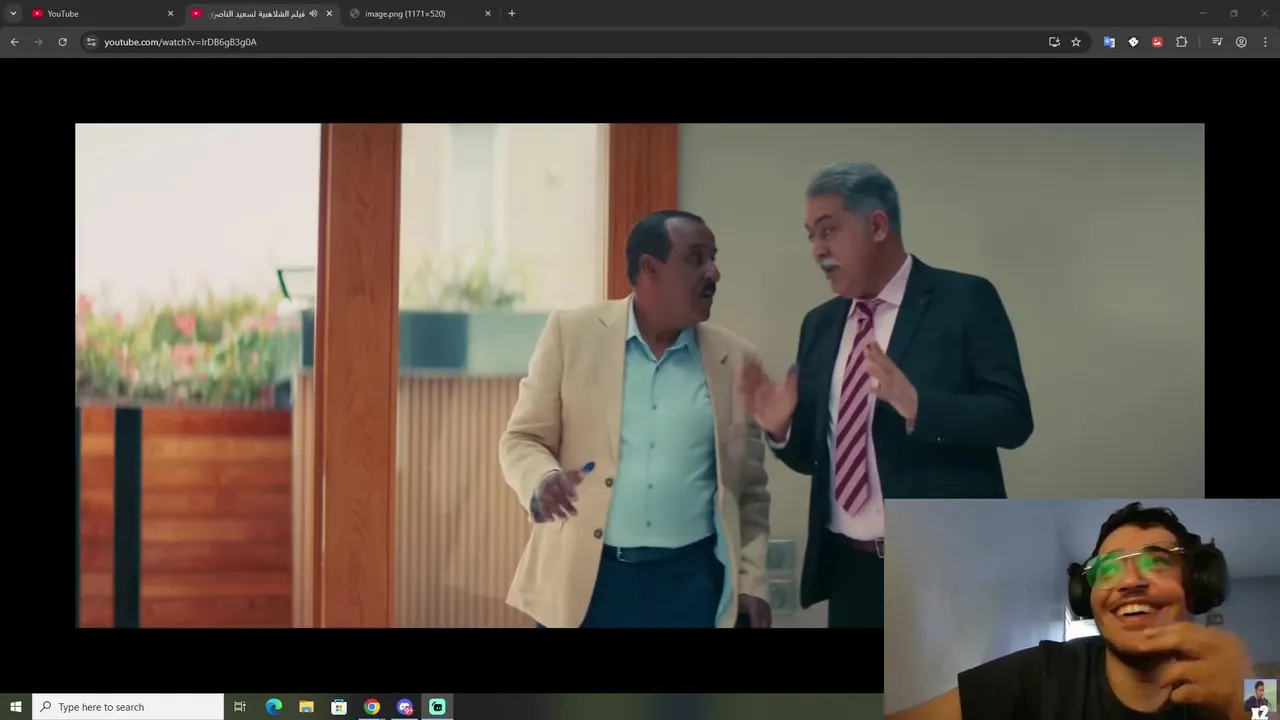Screen dimensions: 1280x720
Task: Open a new browser tab
Action: pyautogui.click(x=512, y=13)
